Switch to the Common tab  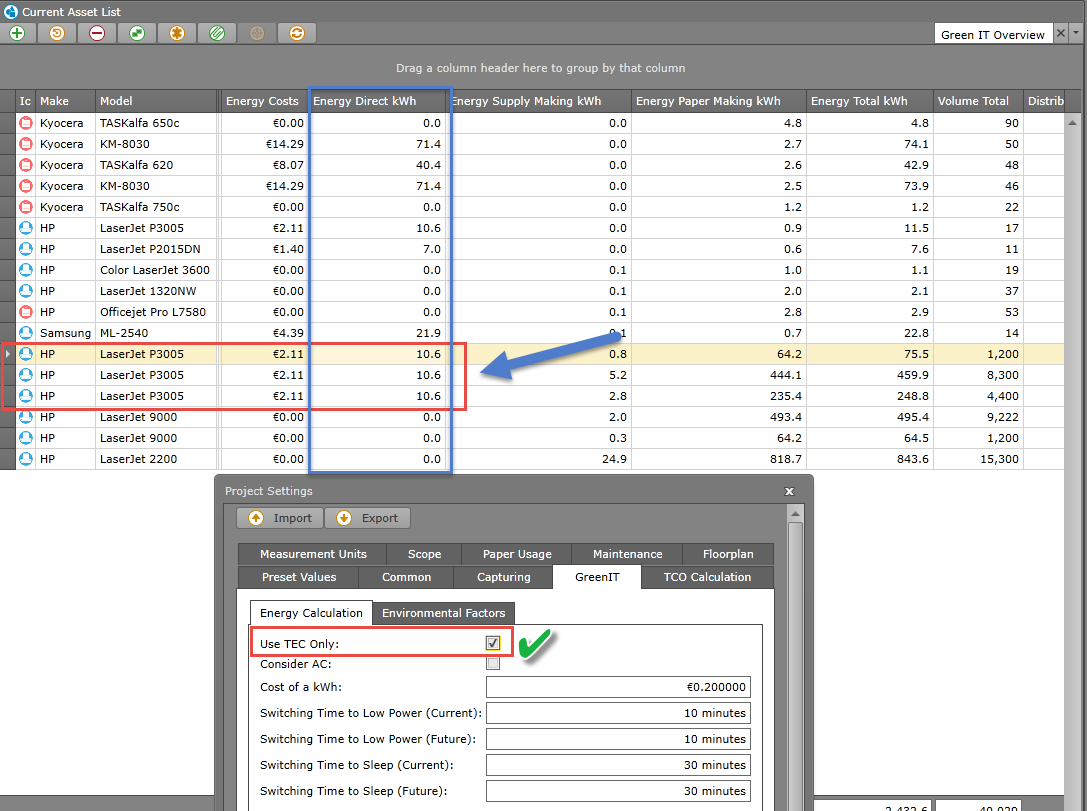click(x=406, y=577)
